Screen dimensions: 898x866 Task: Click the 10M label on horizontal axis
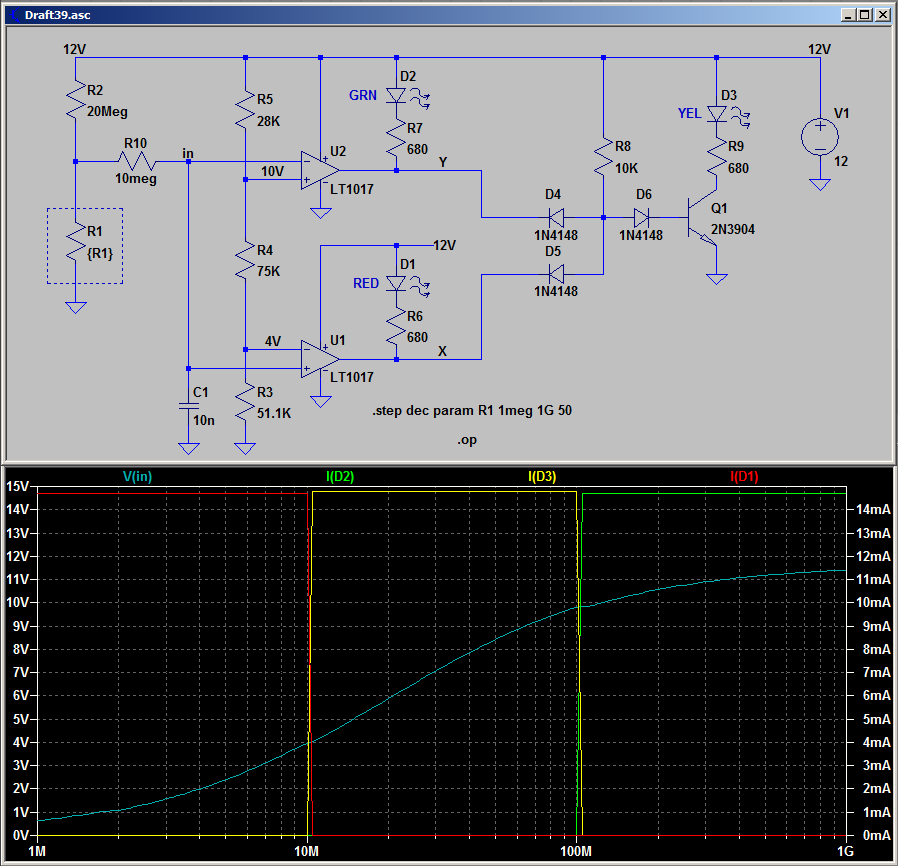(306, 852)
